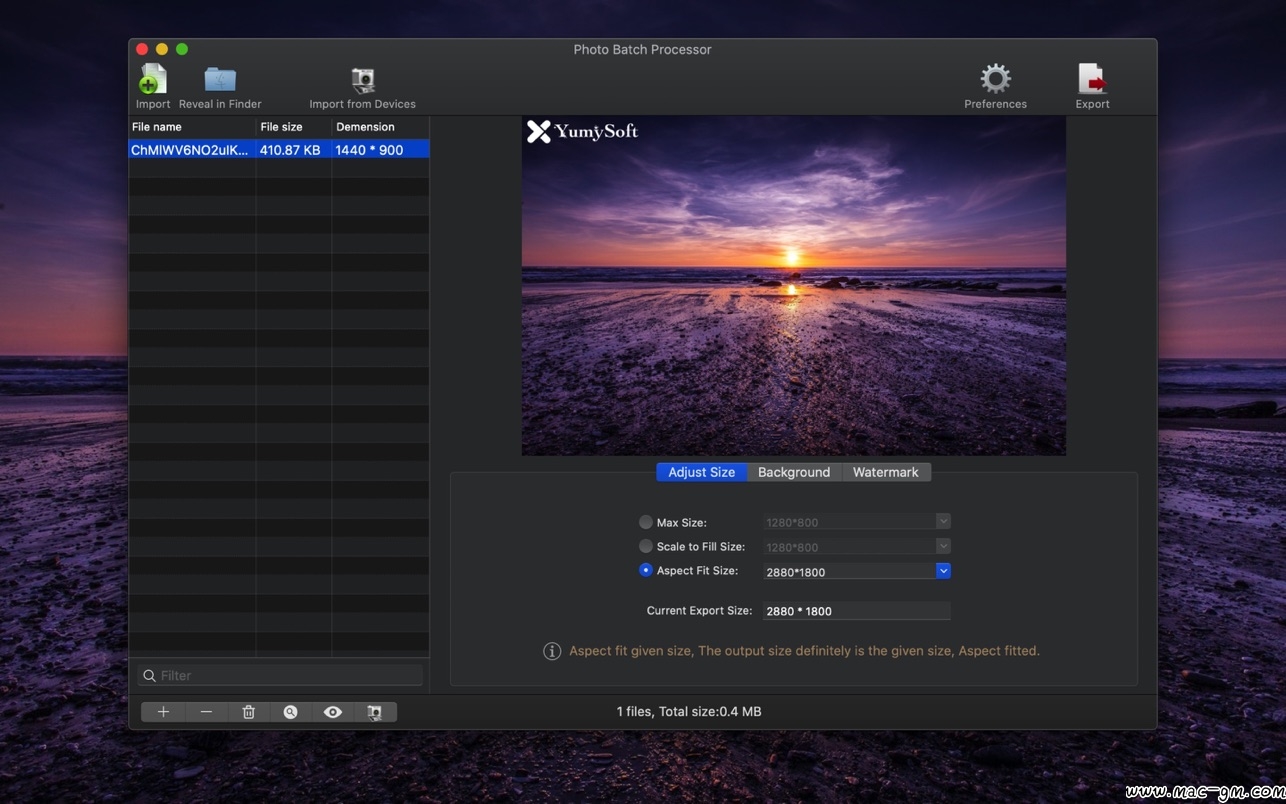Zoom window with the green button

(182, 49)
